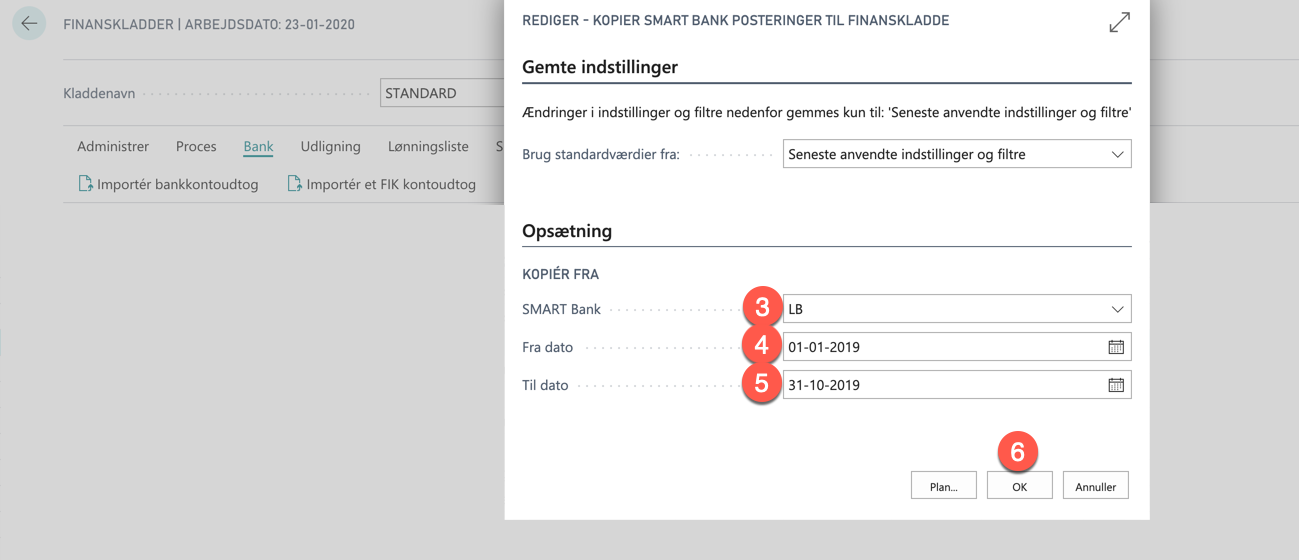Image resolution: width=1299 pixels, height=560 pixels.
Task: Click the Importér bankkontoudtog document icon
Action: pos(85,184)
